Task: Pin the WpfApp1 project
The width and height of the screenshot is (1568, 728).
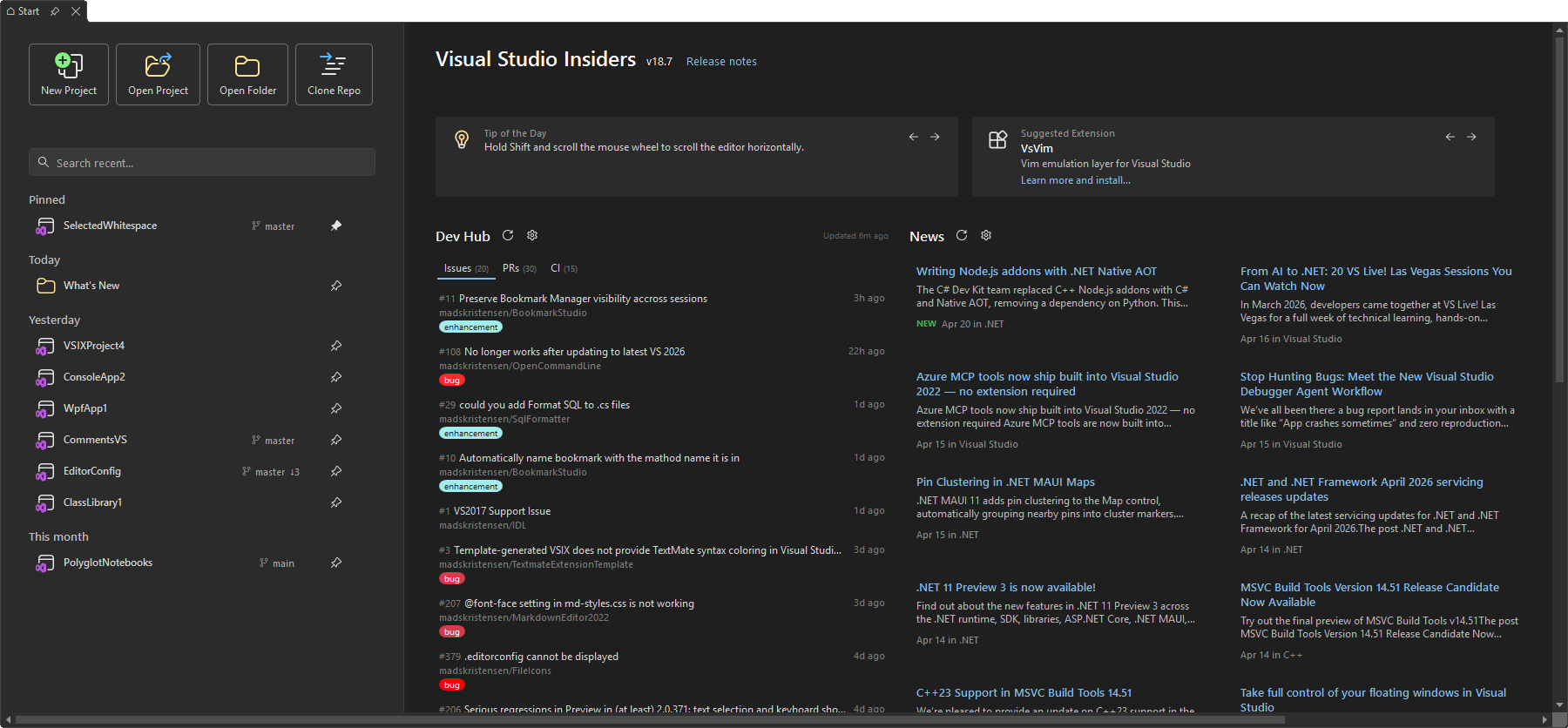Action: [x=336, y=408]
